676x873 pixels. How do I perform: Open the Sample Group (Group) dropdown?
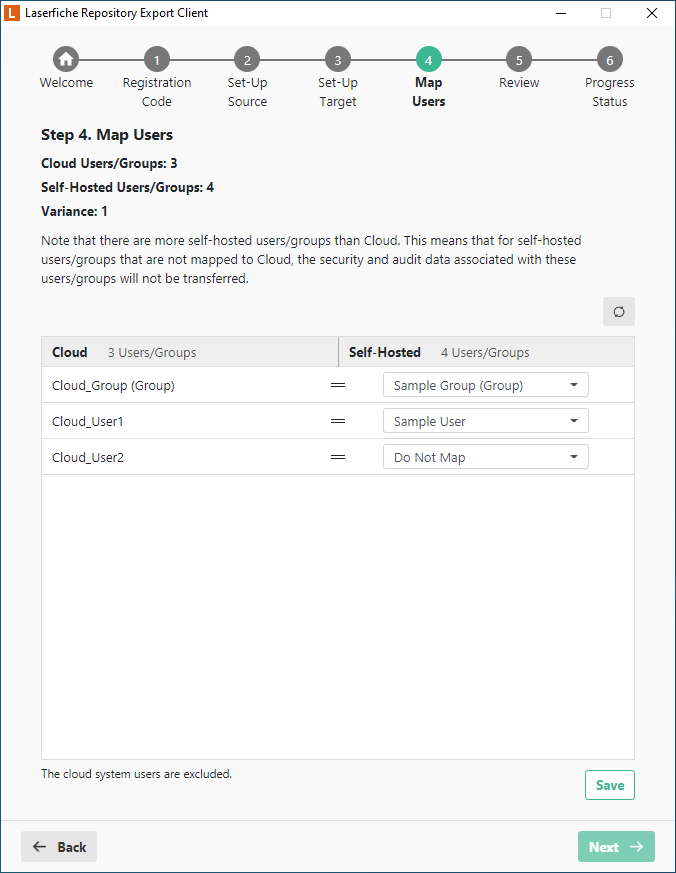tap(485, 385)
